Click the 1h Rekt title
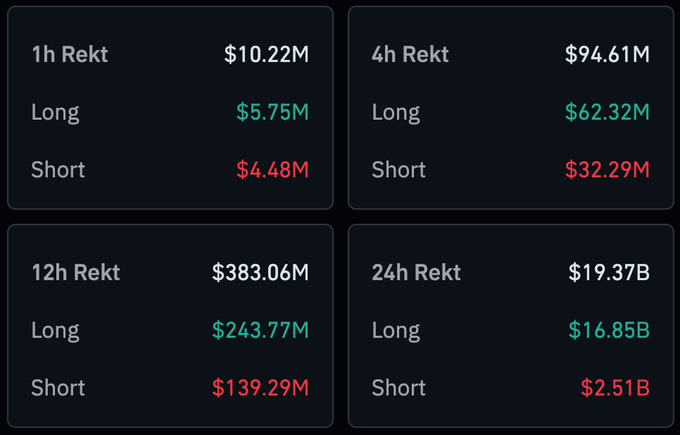 pos(69,54)
